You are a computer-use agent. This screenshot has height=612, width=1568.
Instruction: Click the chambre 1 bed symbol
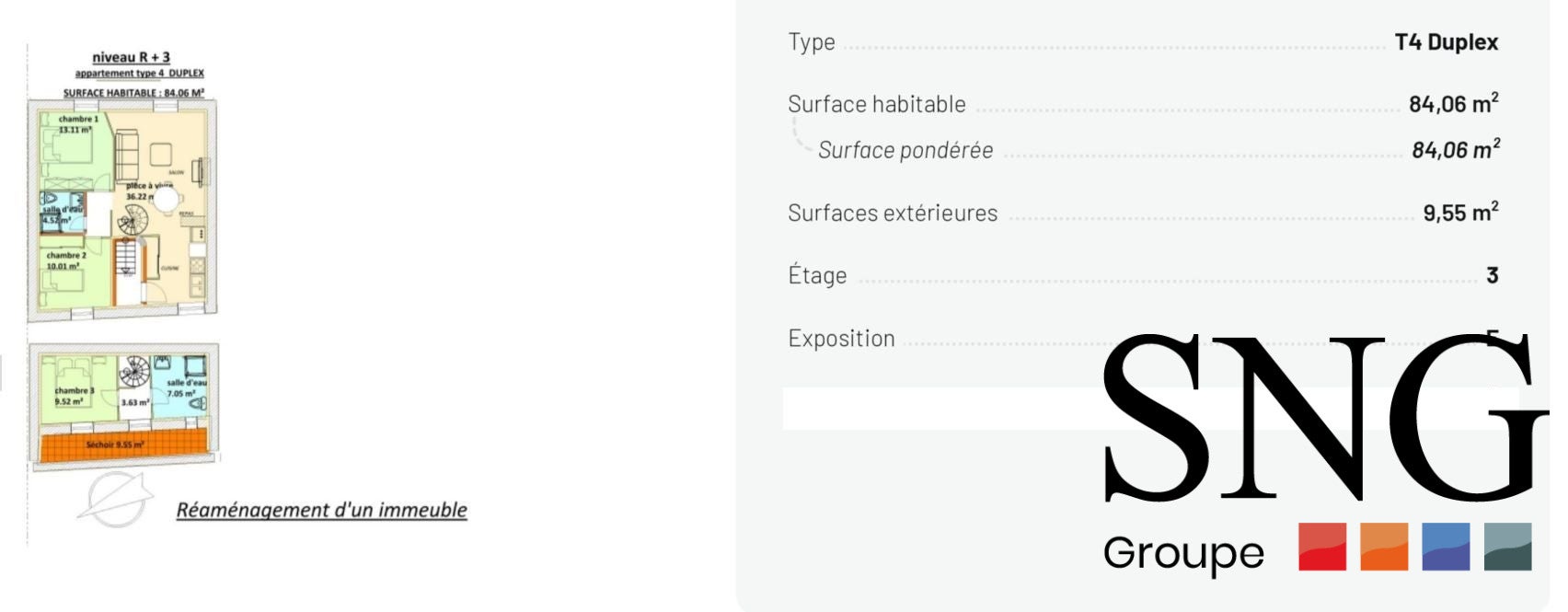point(67,147)
